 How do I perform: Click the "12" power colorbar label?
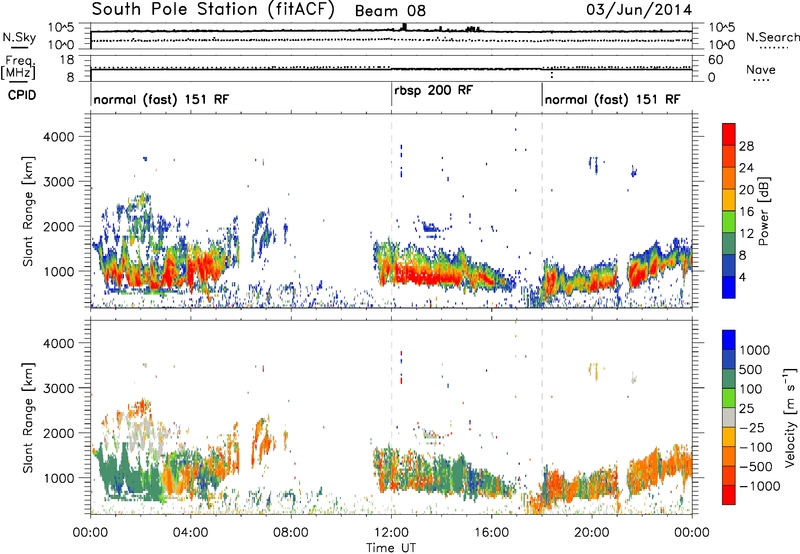(746, 234)
